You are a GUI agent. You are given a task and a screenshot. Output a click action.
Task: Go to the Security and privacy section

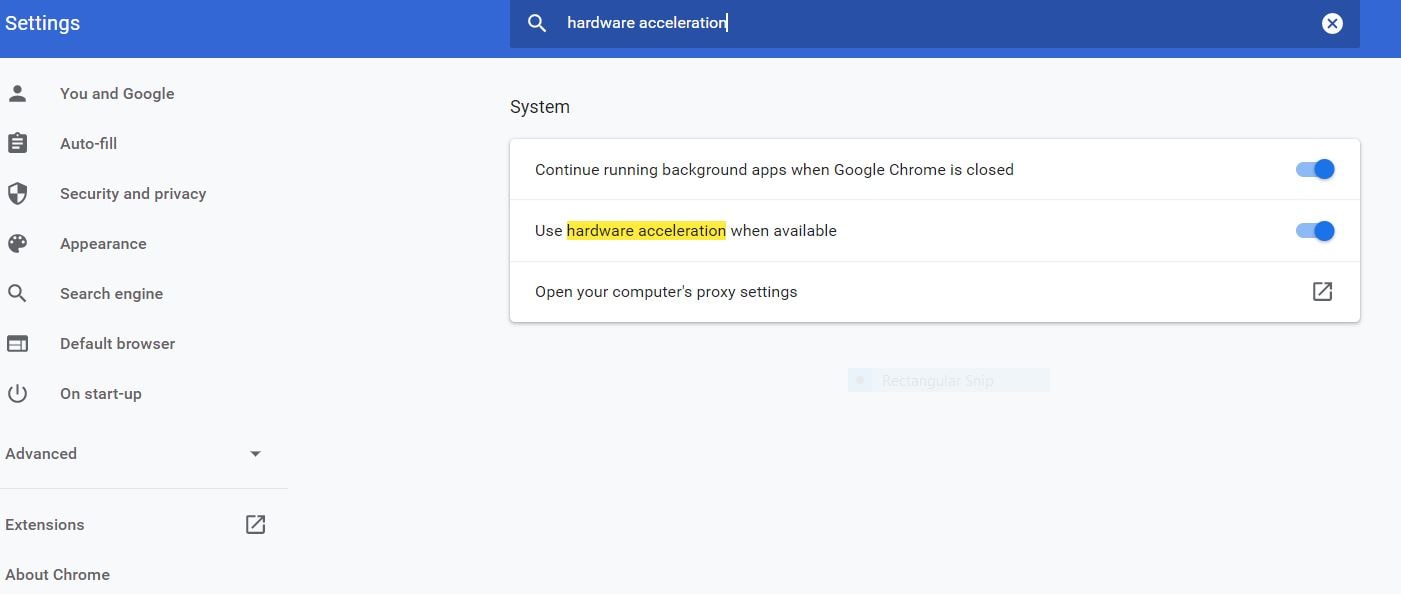pyautogui.click(x=133, y=194)
